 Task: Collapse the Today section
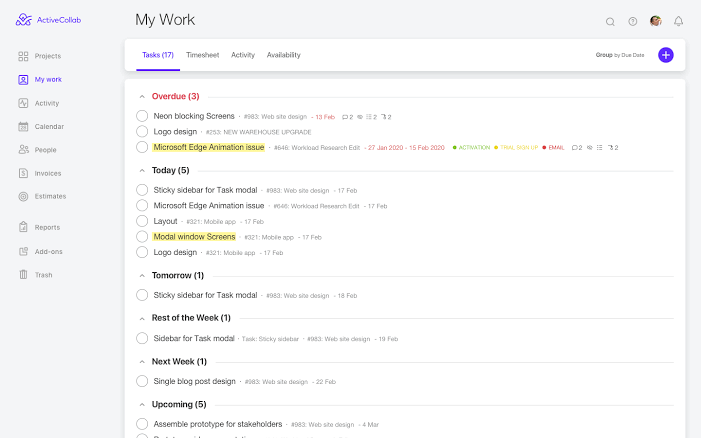142,171
